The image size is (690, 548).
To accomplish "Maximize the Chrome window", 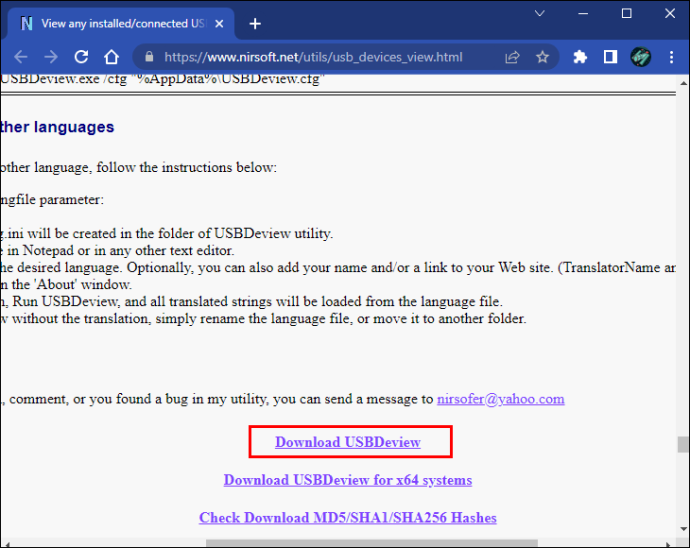I will pyautogui.click(x=626, y=14).
